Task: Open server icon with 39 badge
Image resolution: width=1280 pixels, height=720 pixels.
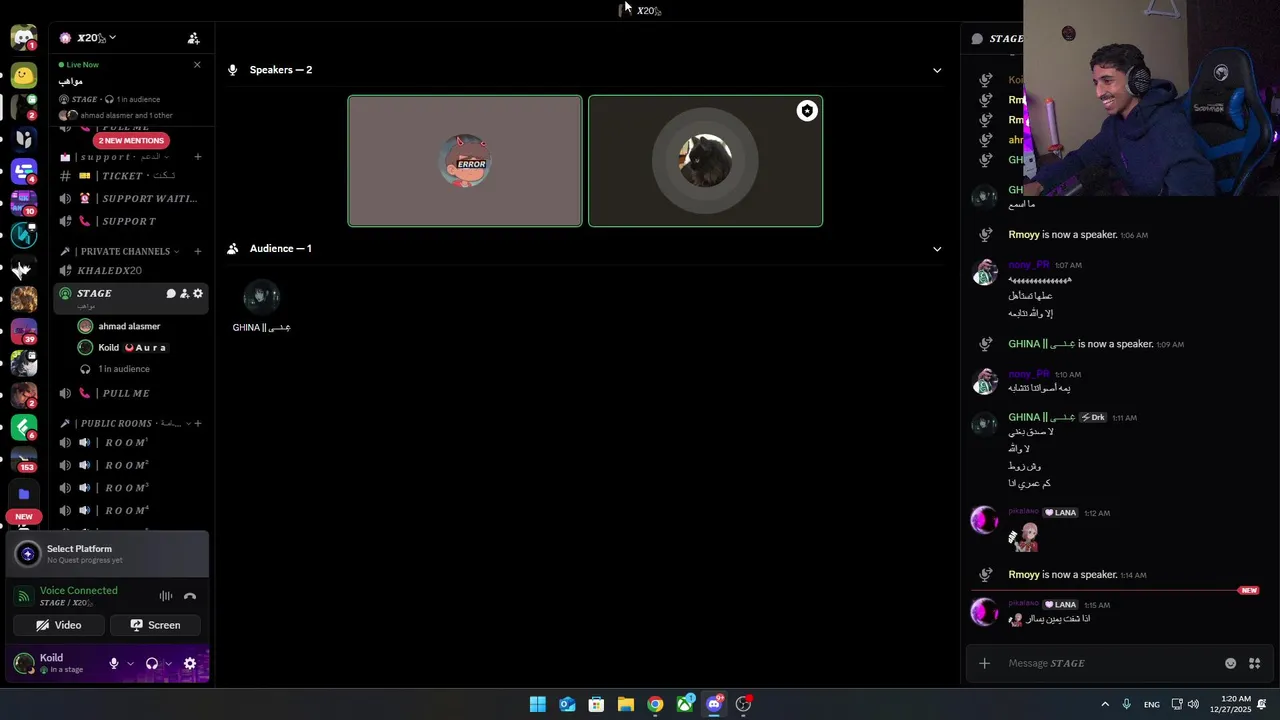Action: click(x=24, y=331)
